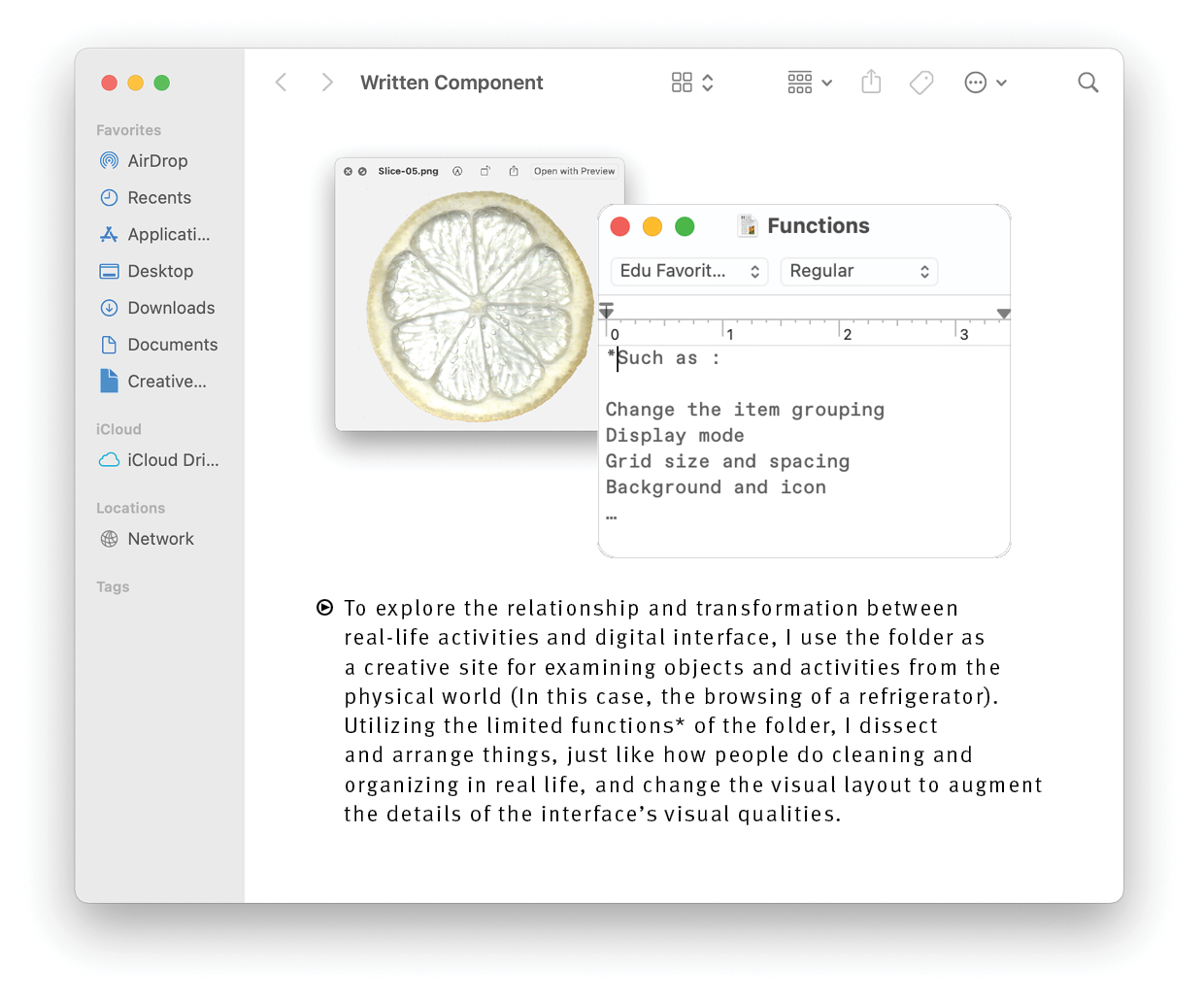Click the Tags sidebar heading

click(113, 586)
